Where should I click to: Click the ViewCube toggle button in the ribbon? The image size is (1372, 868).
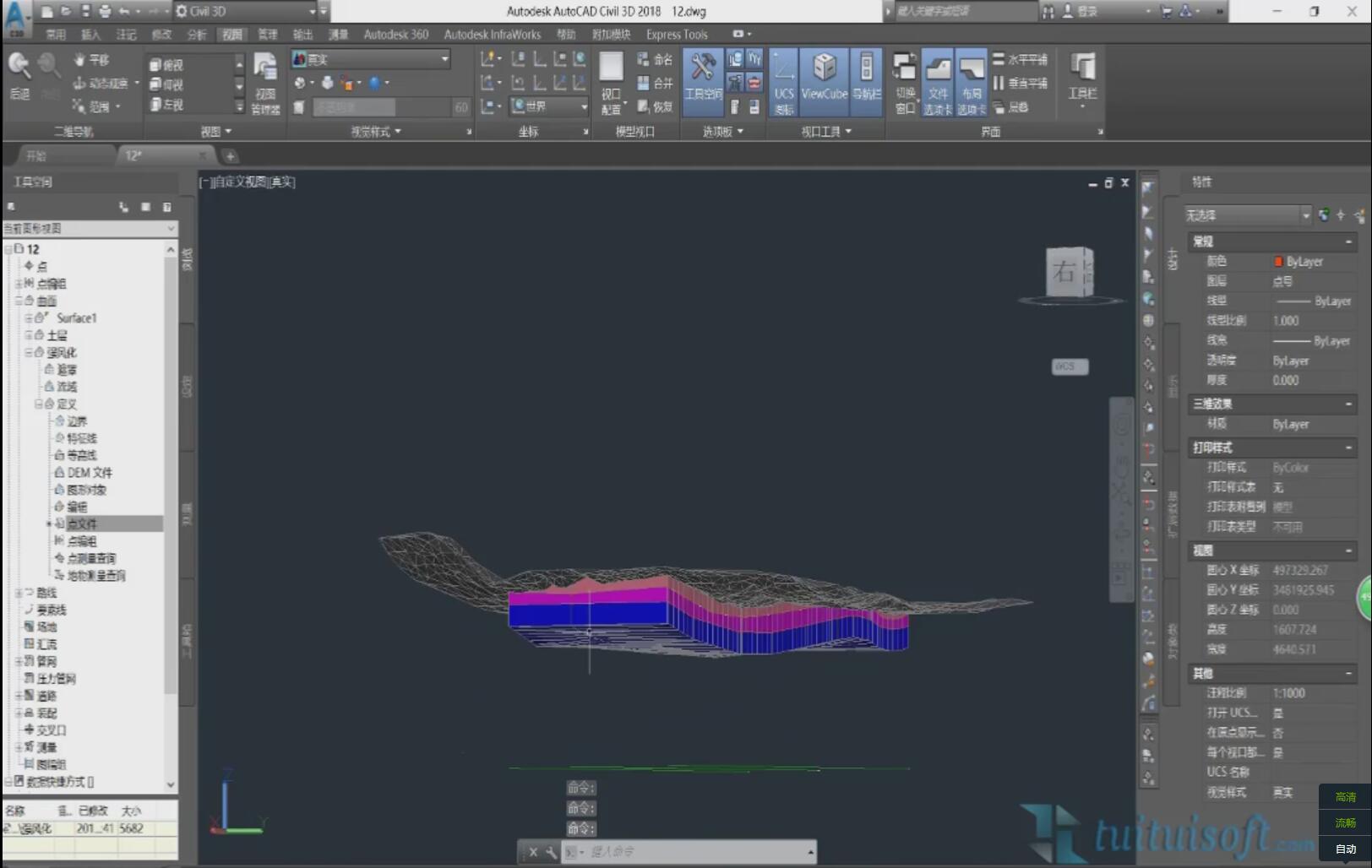pos(824,81)
